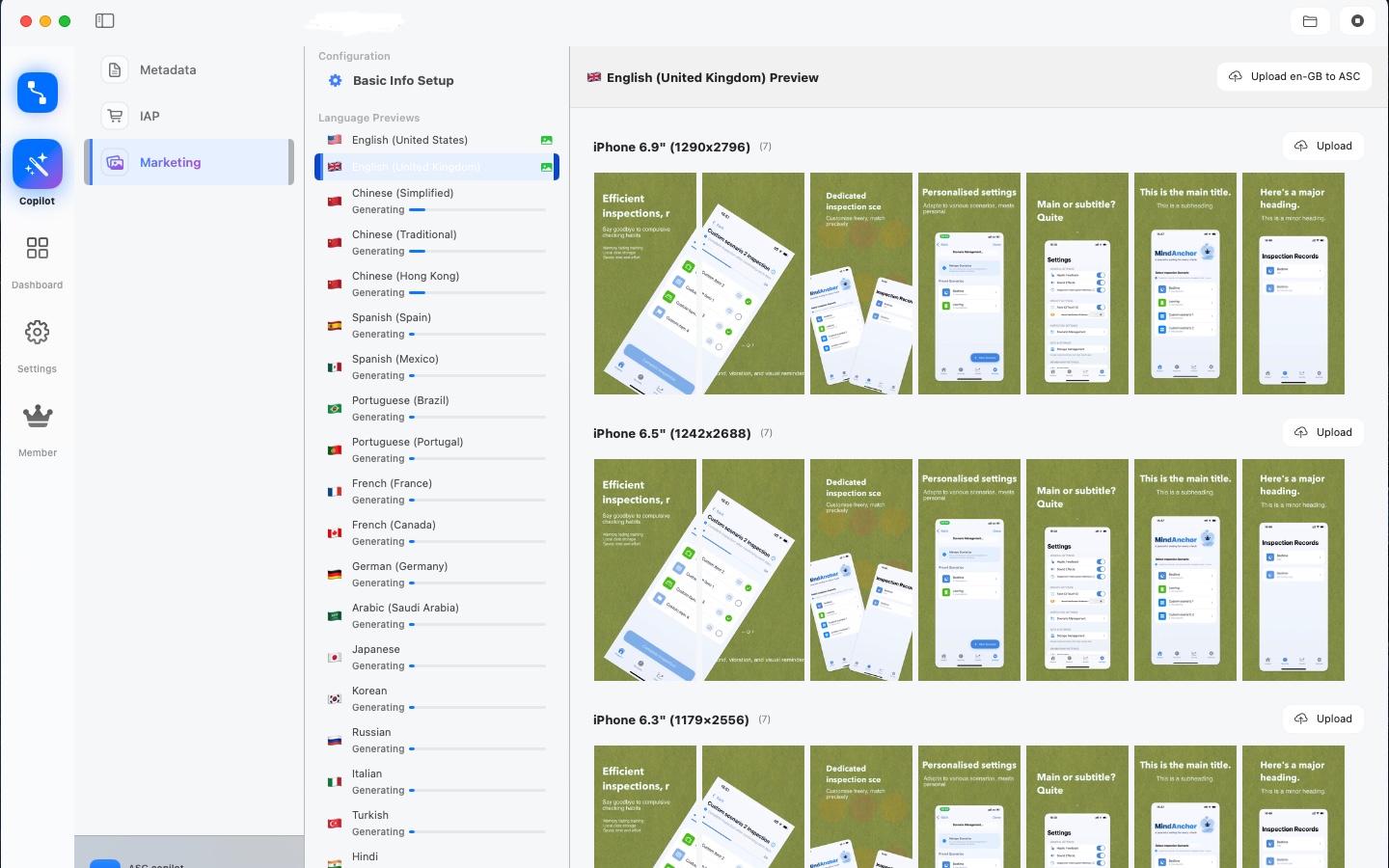Screen dimensions: 1389x868
Task: Collapse the sidebar with the panel toggle icon
Action: (x=104, y=20)
